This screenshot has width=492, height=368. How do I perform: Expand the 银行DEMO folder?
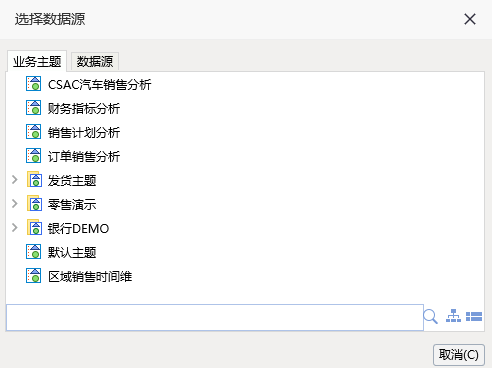tap(15, 228)
